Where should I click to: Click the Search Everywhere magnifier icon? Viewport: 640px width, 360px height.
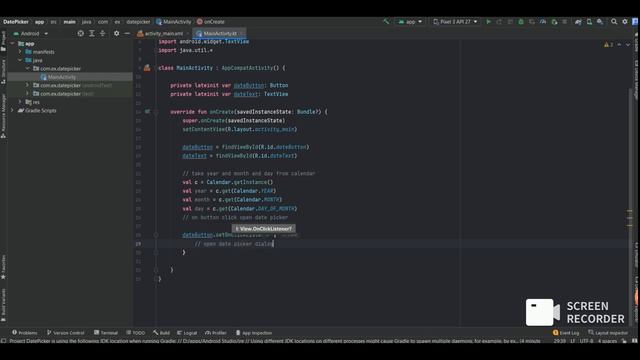tap(614, 22)
